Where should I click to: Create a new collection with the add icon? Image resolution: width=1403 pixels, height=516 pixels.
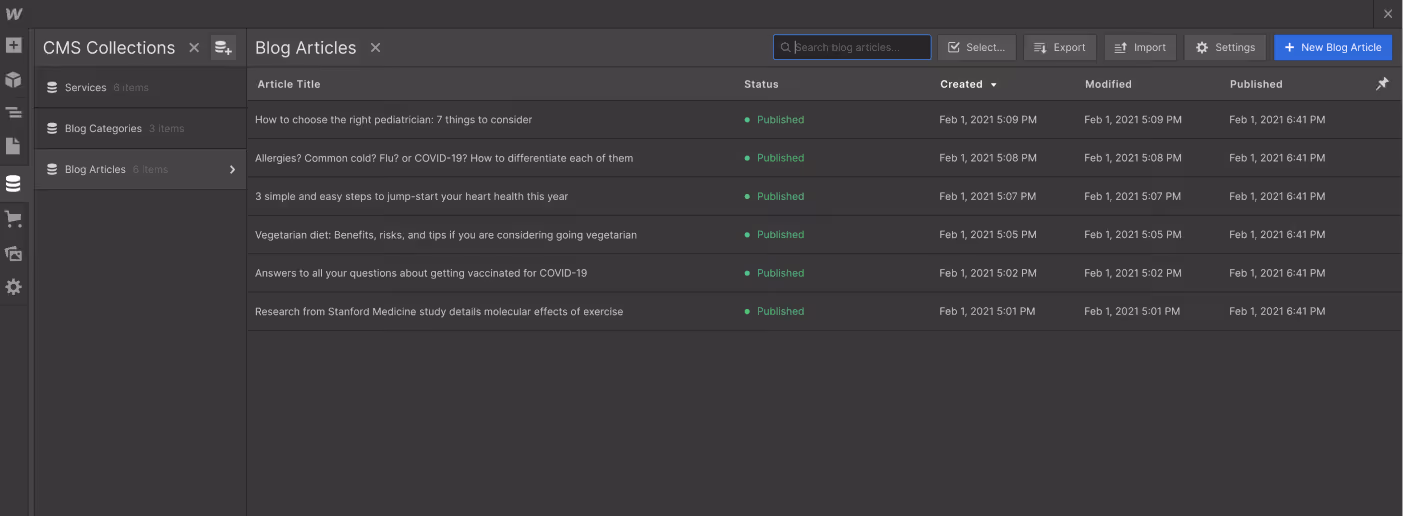point(223,47)
